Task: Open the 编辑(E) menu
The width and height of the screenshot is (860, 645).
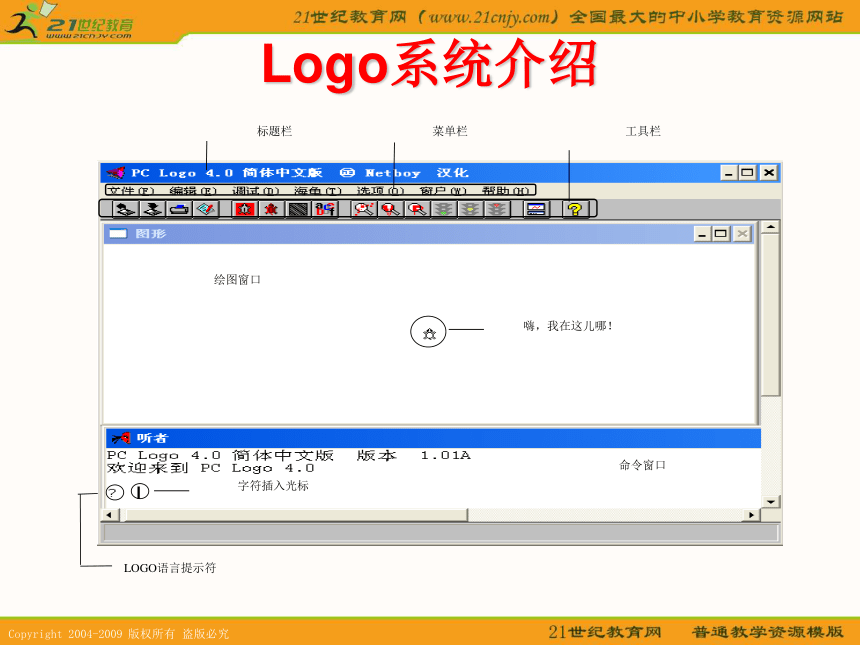Action: [193, 191]
